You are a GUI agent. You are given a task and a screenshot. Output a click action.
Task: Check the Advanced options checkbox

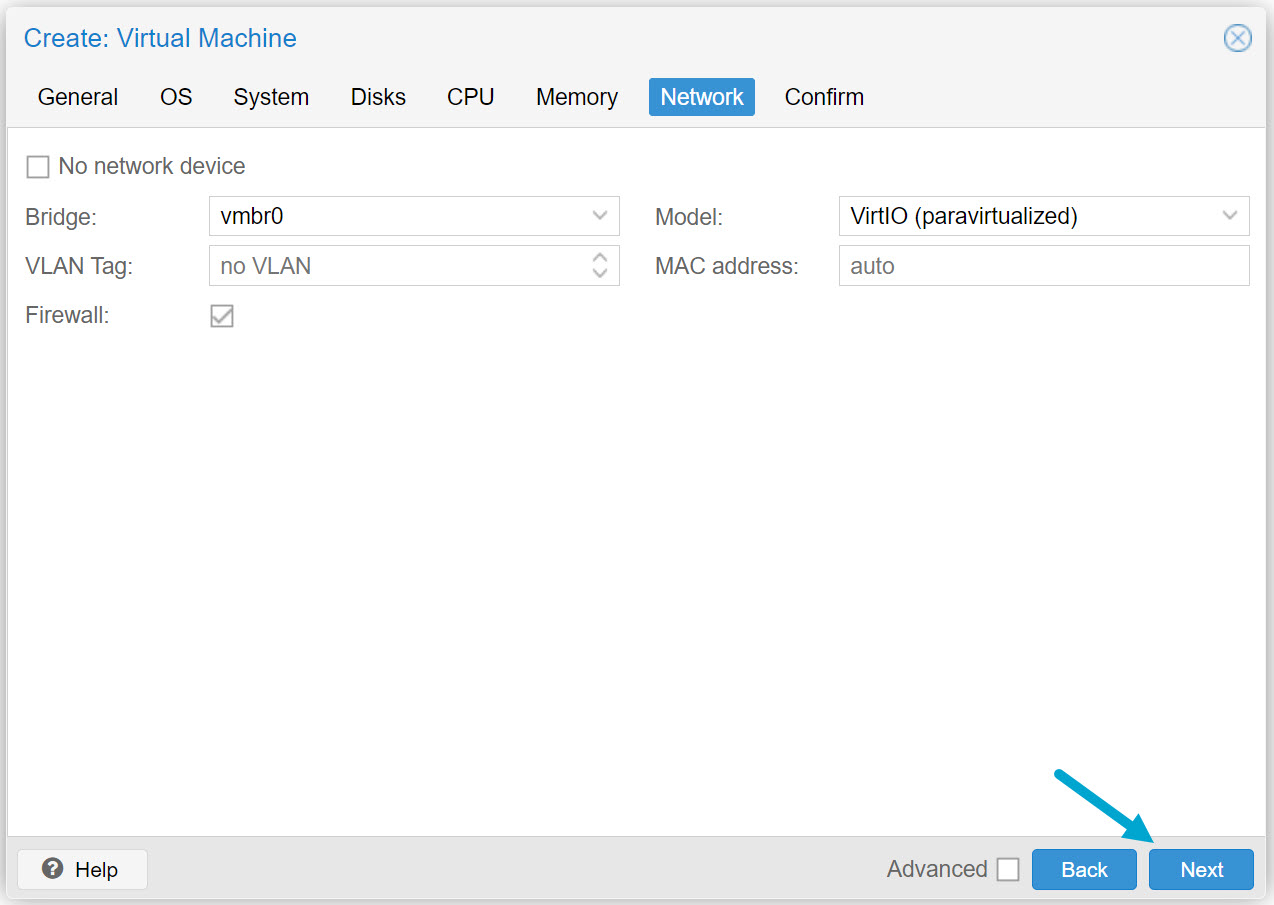pos(1007,869)
